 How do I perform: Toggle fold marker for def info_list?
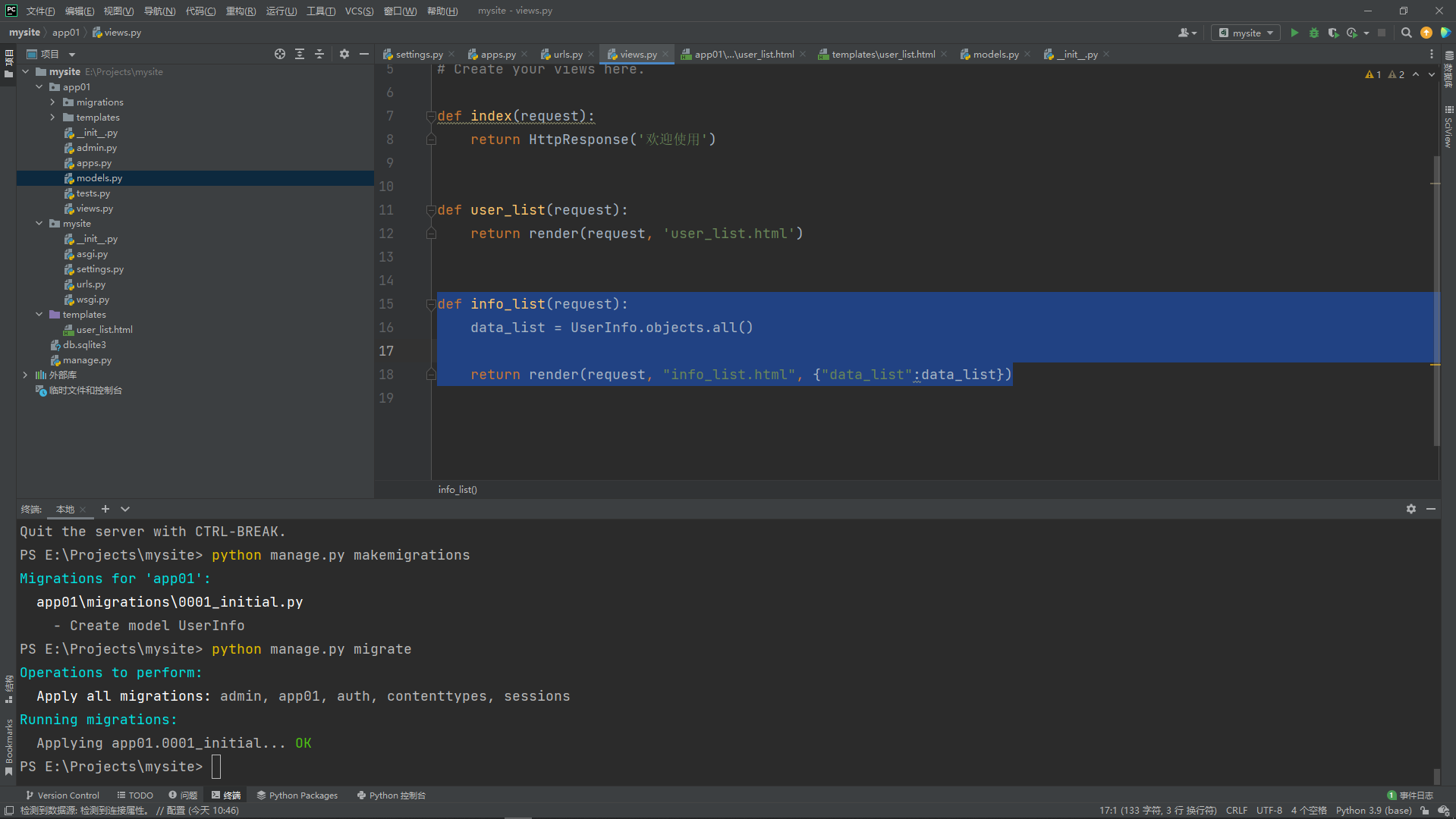point(431,304)
